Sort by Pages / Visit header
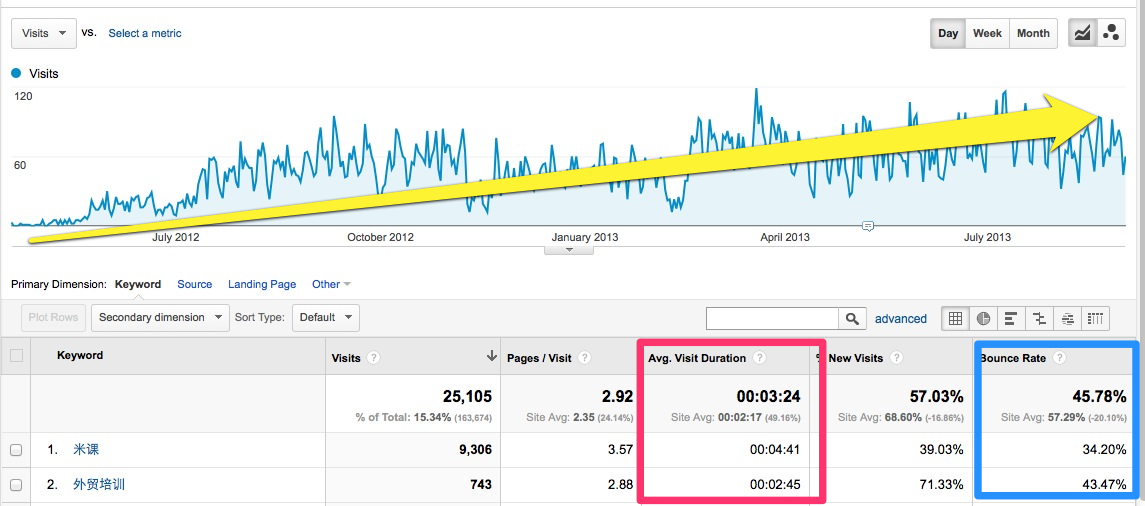This screenshot has height=506, width=1145. click(x=539, y=358)
